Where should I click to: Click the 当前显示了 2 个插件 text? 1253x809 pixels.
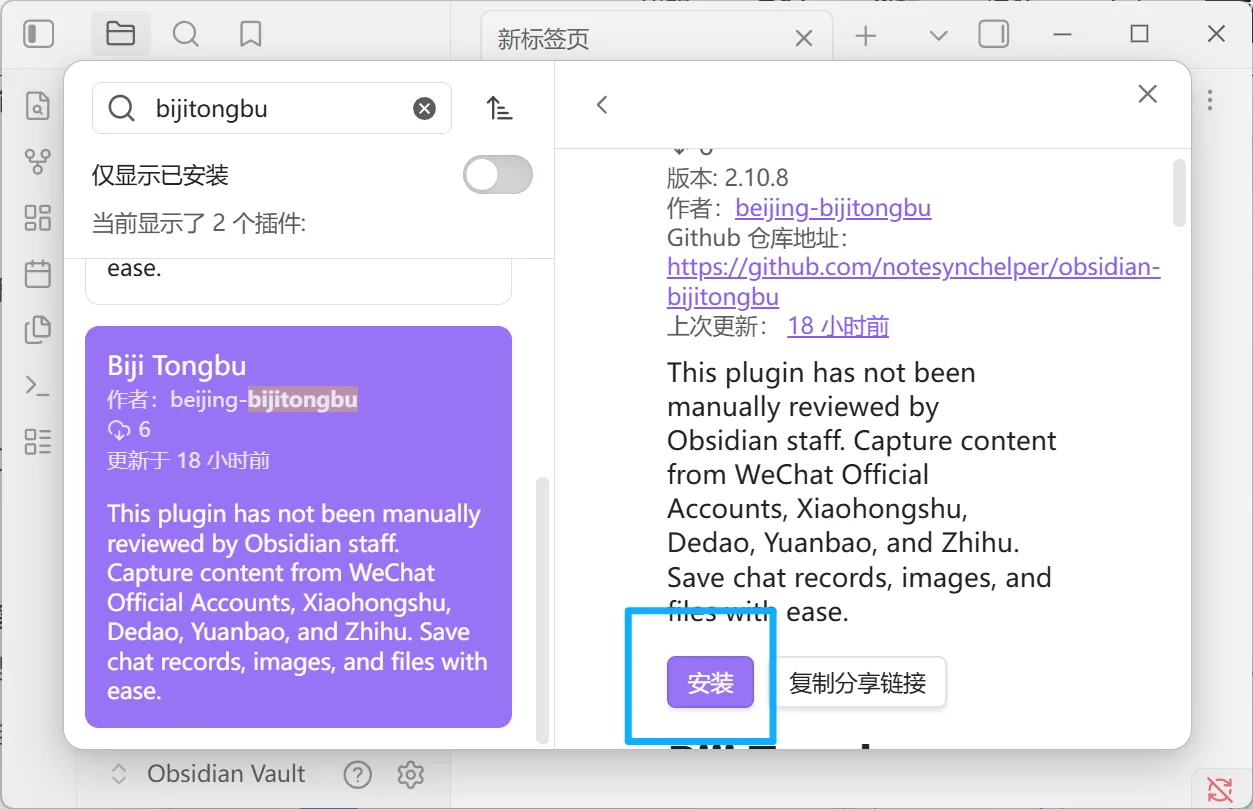[199, 223]
